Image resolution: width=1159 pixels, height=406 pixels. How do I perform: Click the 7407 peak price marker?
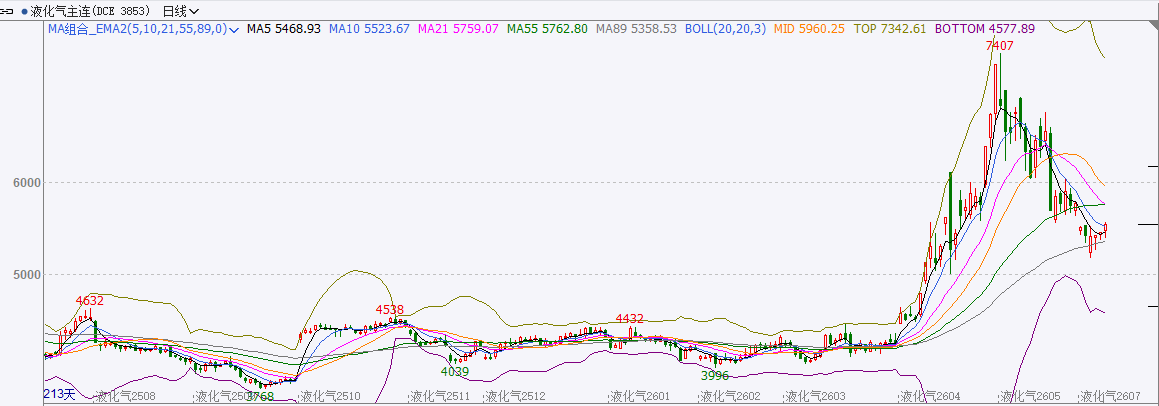point(999,46)
